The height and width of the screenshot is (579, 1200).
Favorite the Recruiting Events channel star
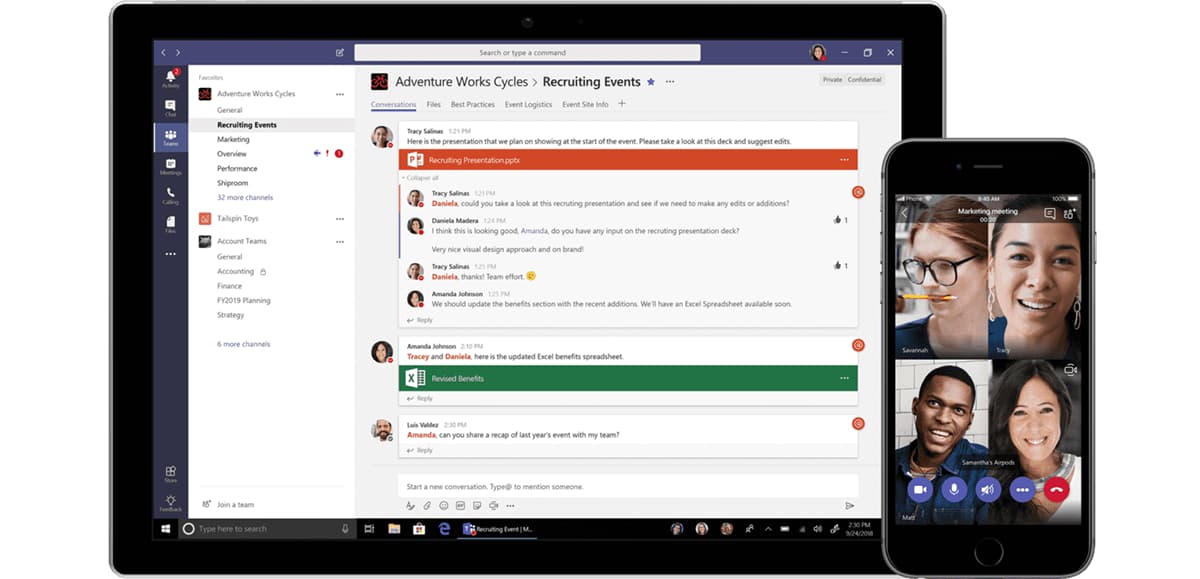pyautogui.click(x=651, y=81)
